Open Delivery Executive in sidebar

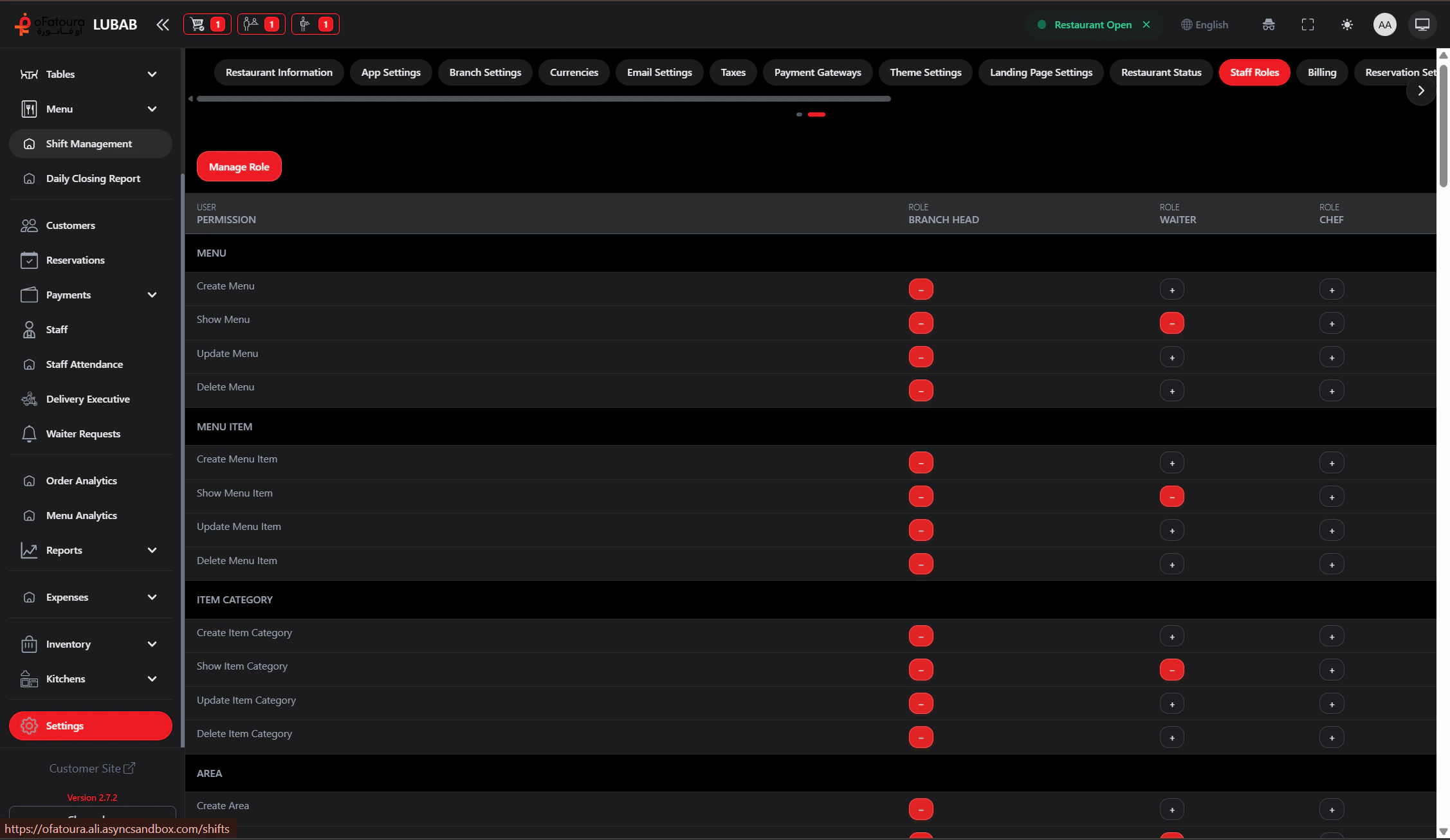click(87, 399)
